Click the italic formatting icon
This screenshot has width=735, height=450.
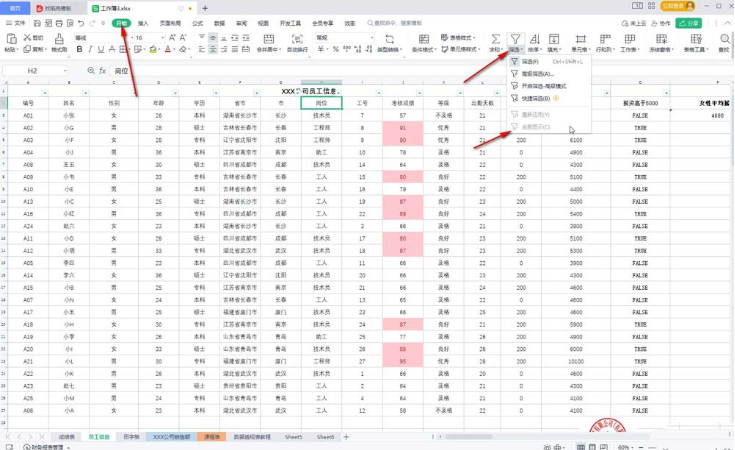click(91, 48)
